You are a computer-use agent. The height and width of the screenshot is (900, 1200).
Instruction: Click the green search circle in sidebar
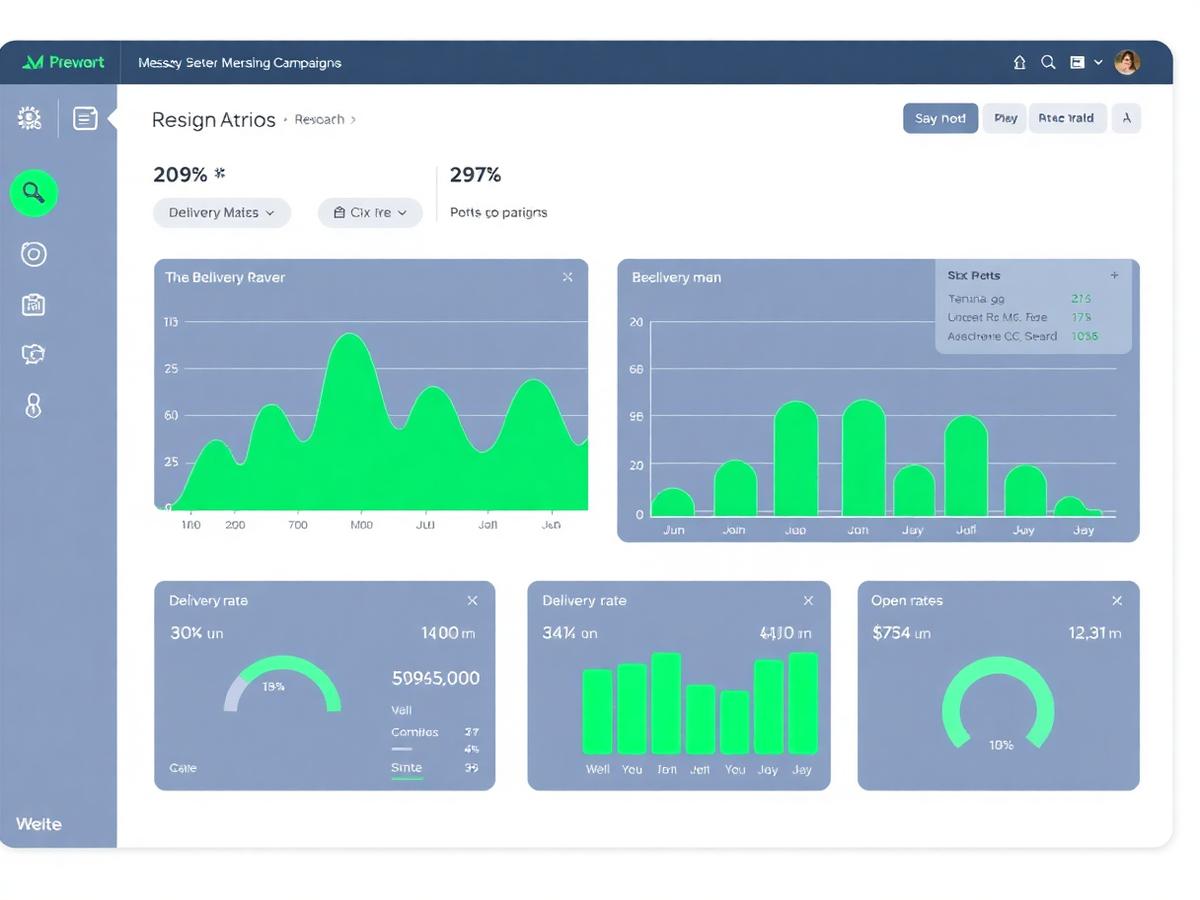pos(34,193)
